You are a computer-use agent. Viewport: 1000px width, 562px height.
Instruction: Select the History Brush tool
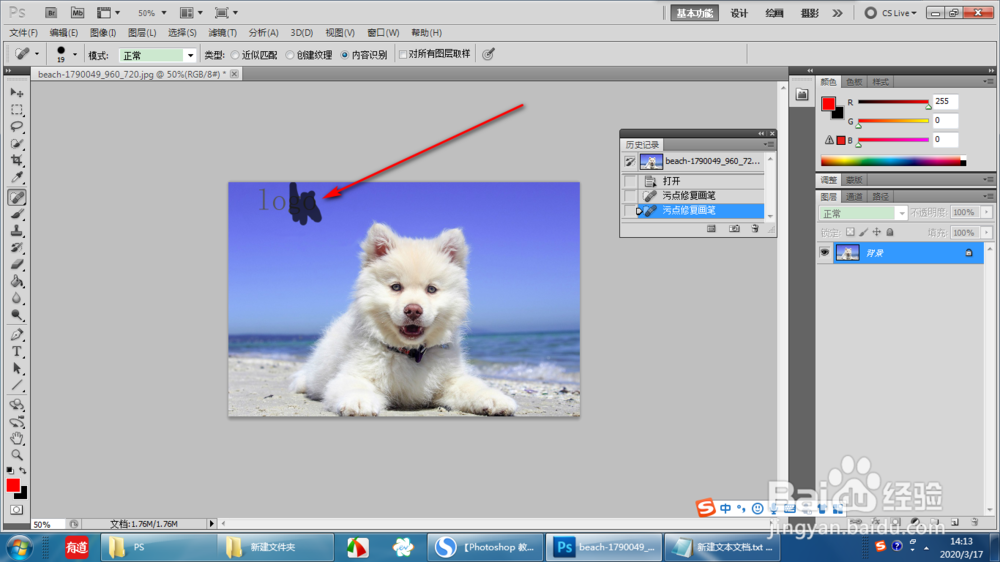(x=17, y=248)
